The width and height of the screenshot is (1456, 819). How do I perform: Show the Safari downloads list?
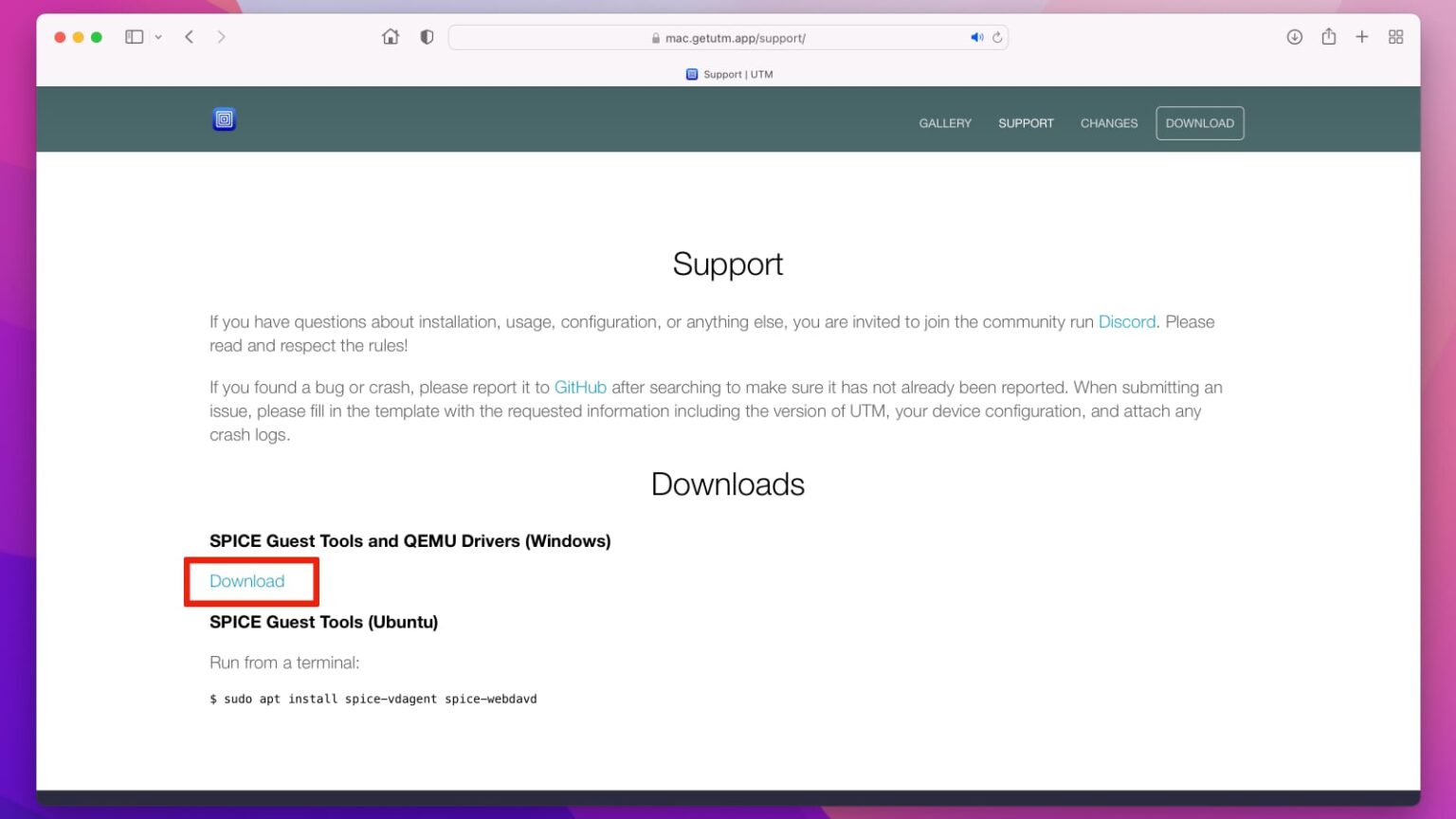pyautogui.click(x=1294, y=37)
